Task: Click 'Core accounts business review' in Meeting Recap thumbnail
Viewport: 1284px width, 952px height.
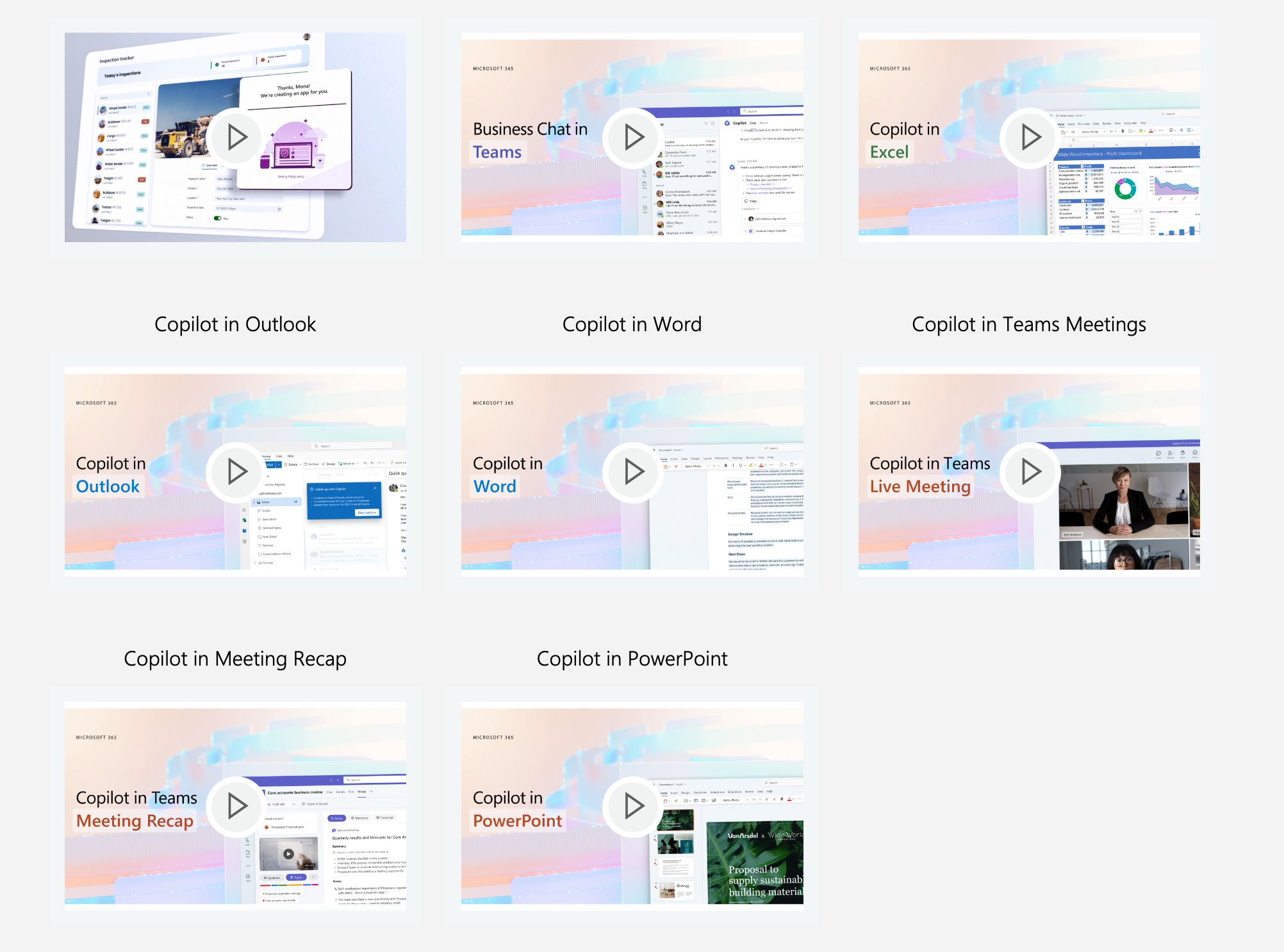Action: (x=295, y=792)
